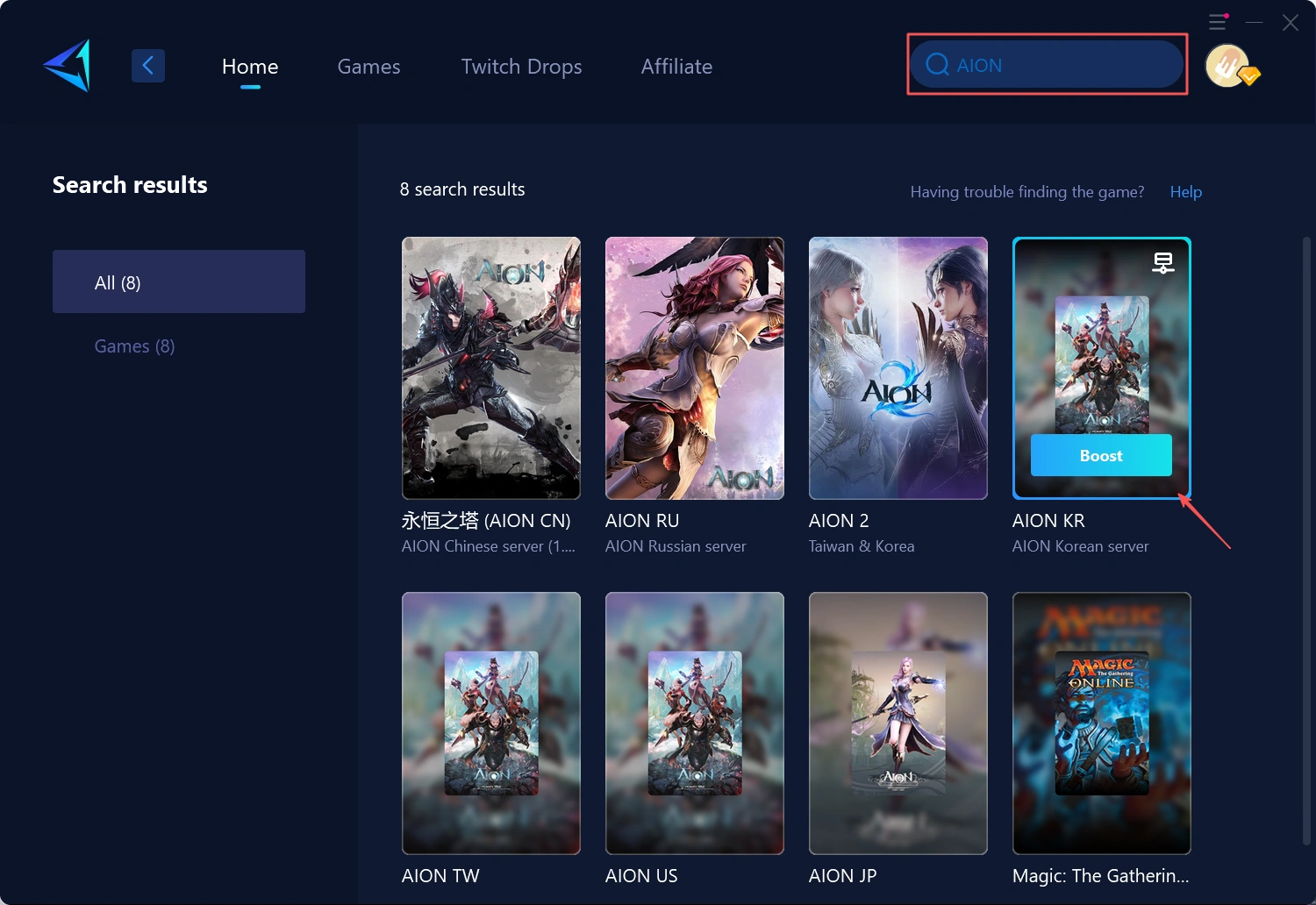Click the 'AION JP' title text
The image size is (1316, 905).
point(842,876)
